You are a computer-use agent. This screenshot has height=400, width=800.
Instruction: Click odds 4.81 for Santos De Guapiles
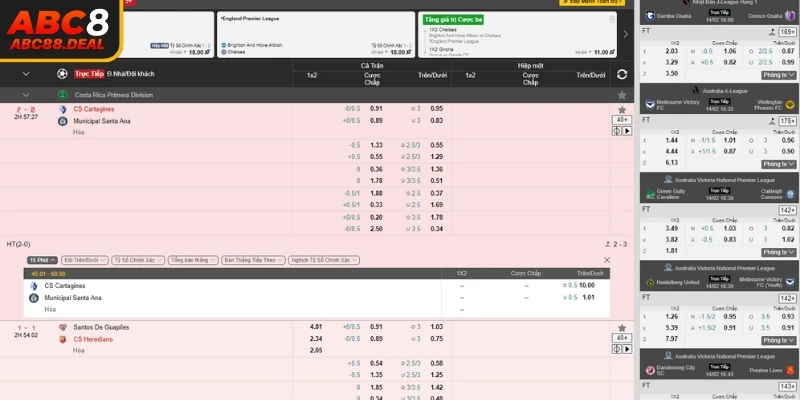[x=316, y=327]
